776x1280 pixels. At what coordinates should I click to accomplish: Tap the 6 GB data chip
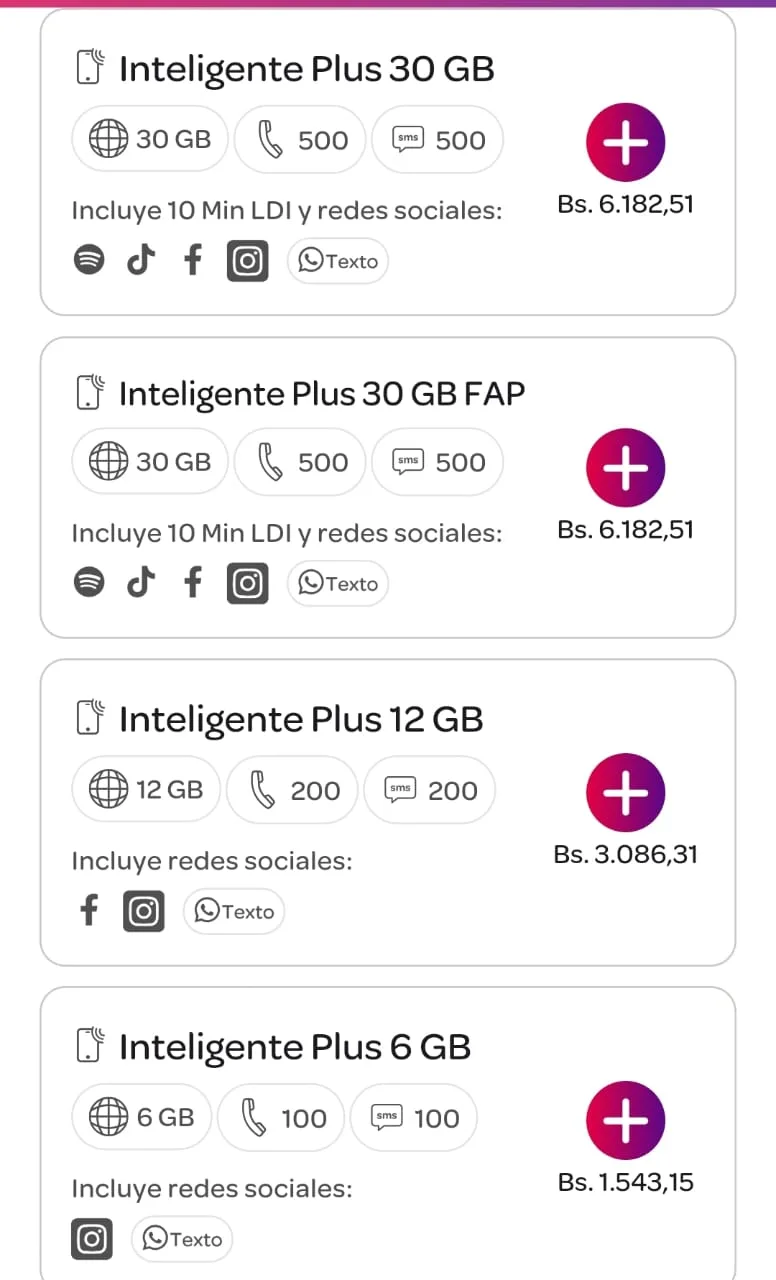point(141,1117)
